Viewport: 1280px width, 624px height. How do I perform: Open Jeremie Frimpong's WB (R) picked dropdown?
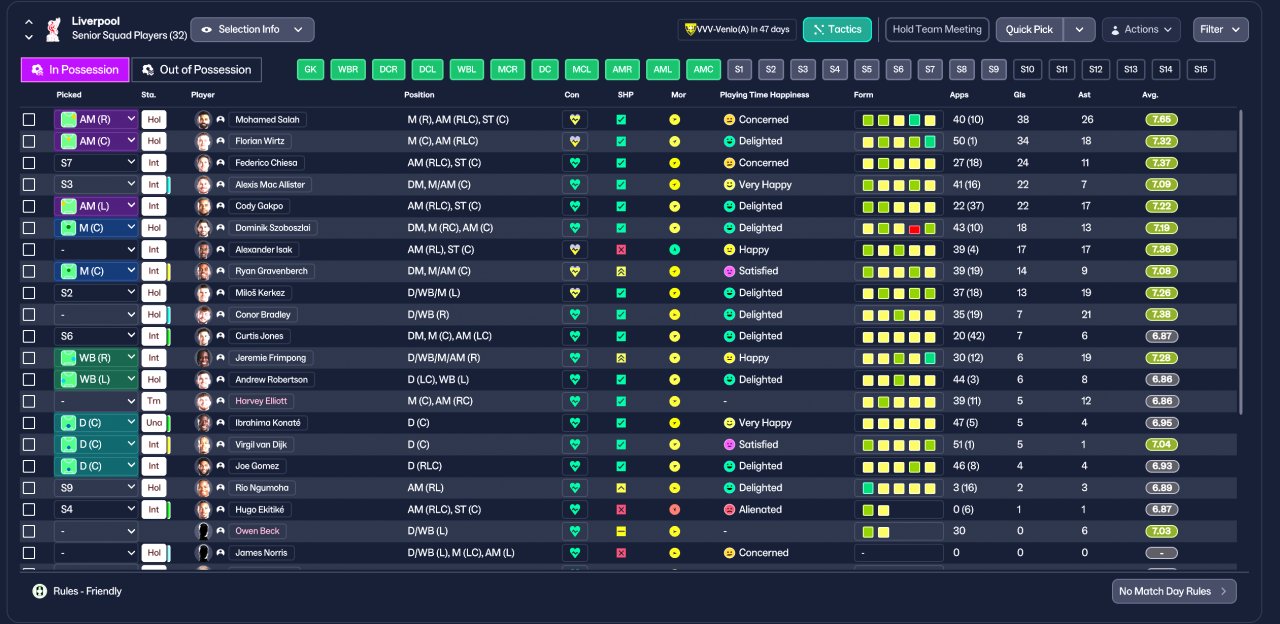point(96,358)
